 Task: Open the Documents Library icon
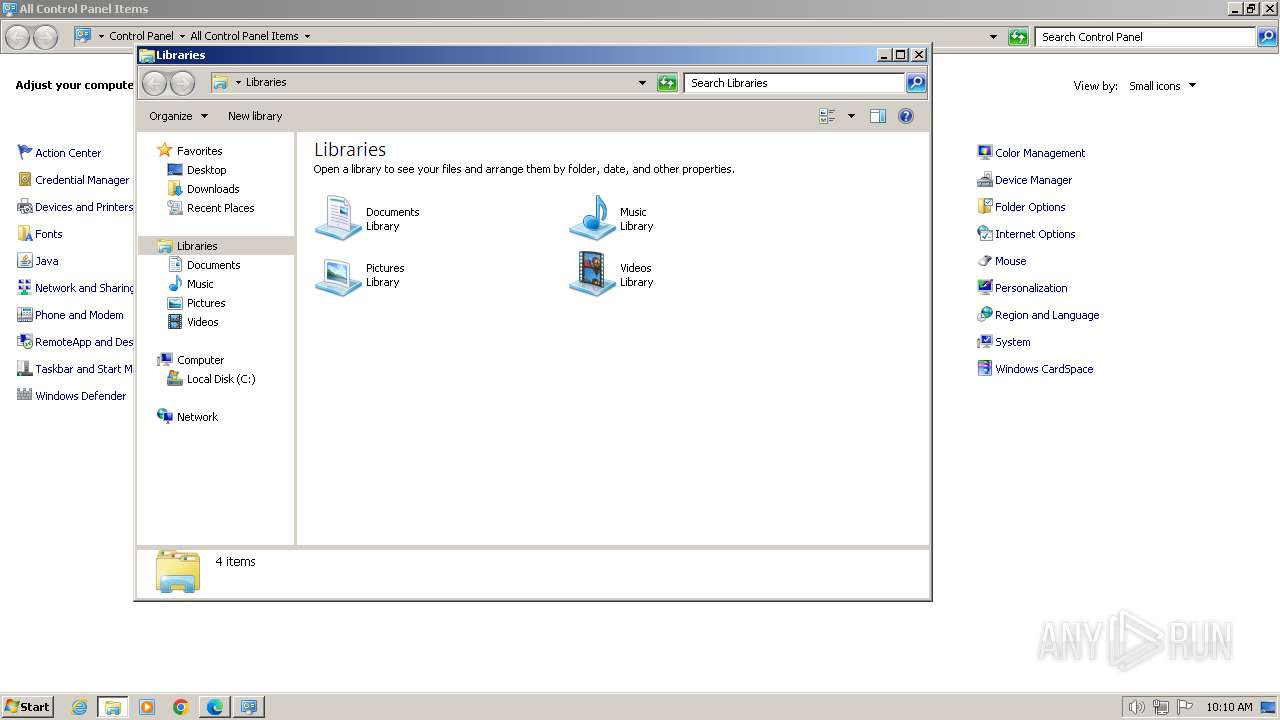338,218
